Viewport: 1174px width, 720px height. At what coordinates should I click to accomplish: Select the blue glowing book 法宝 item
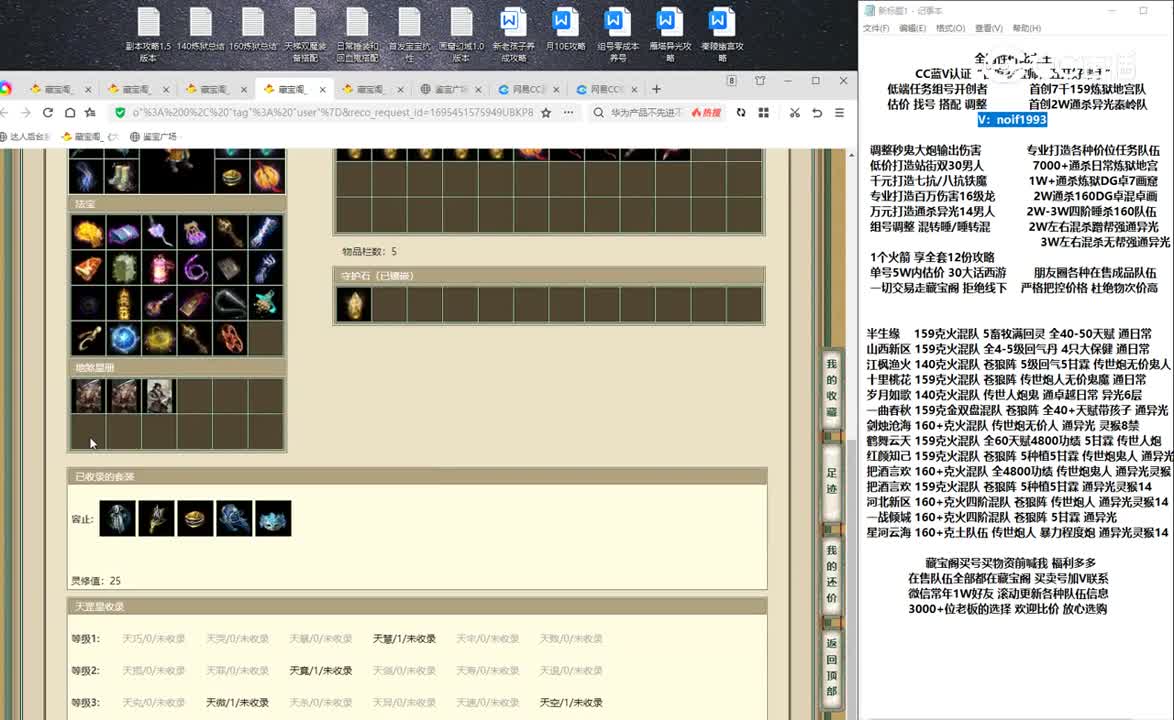tap(124, 233)
